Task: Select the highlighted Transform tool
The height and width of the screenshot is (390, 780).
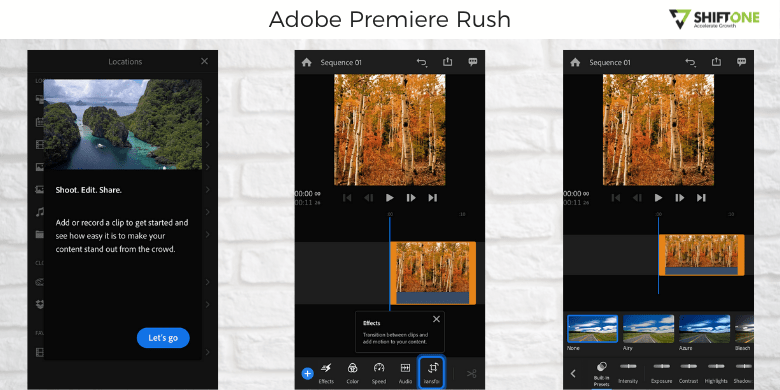Action: click(432, 372)
